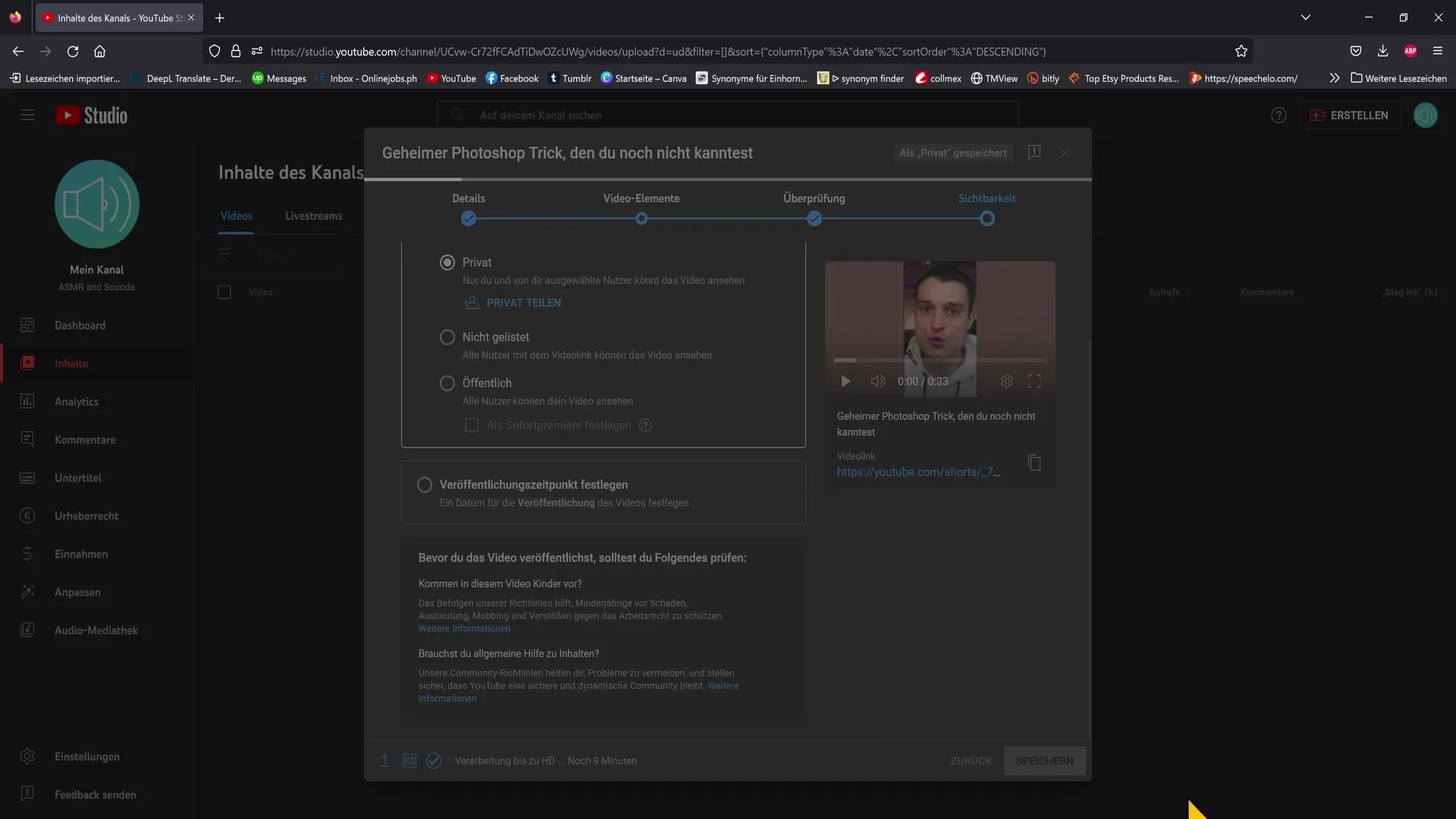The height and width of the screenshot is (819, 1456).
Task: Choose Veröffentlichungszeitpunkt festlegen radio option
Action: pyautogui.click(x=425, y=485)
